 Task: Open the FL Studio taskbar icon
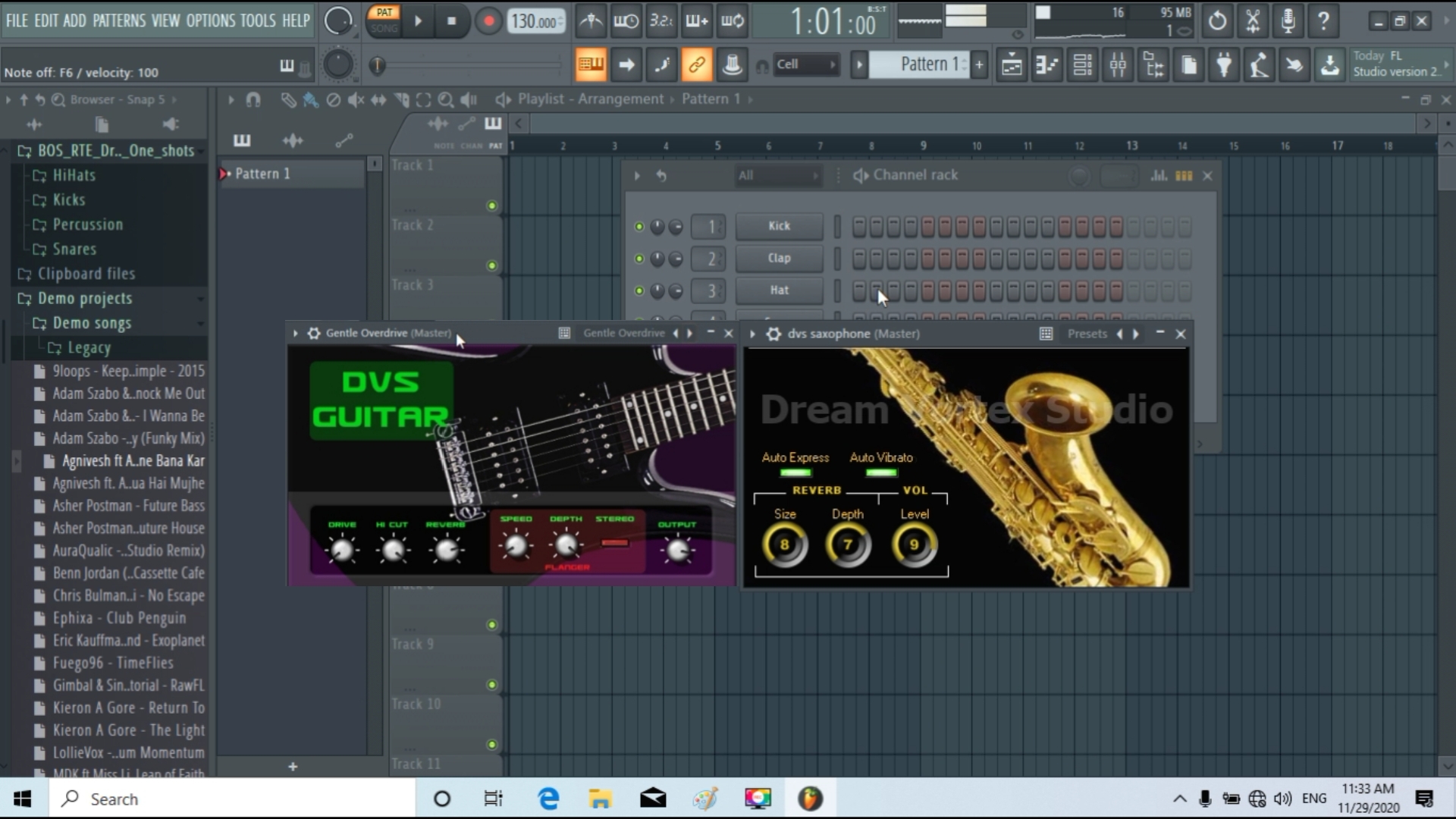[810, 798]
